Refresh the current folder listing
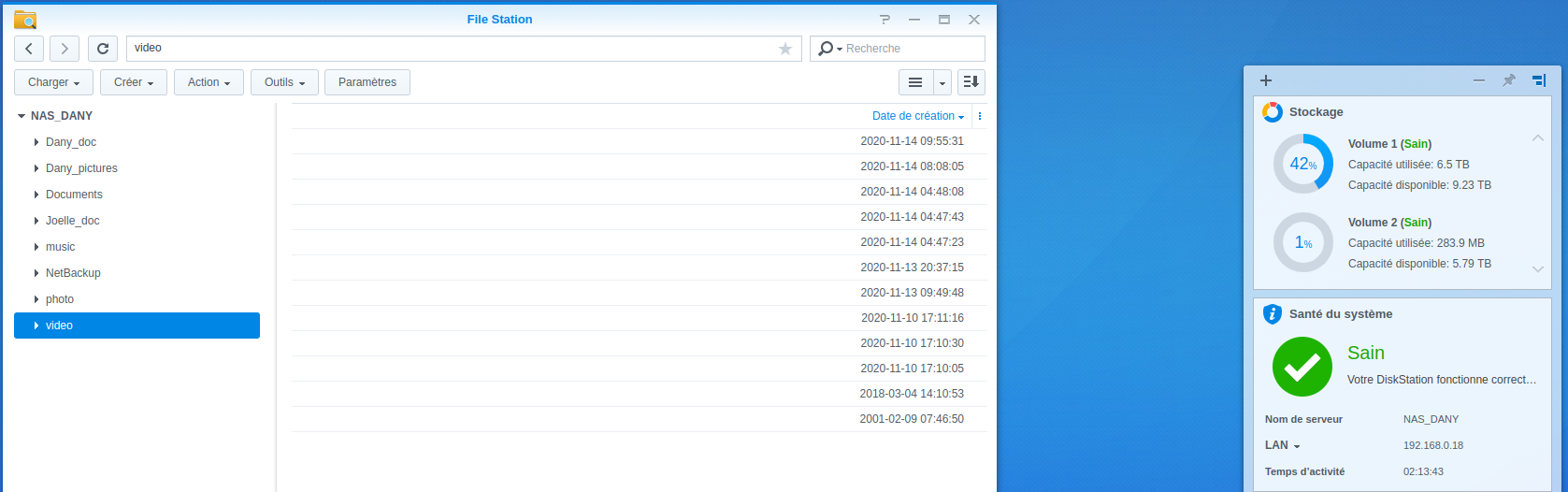This screenshot has width=1568, height=492. pos(103,49)
